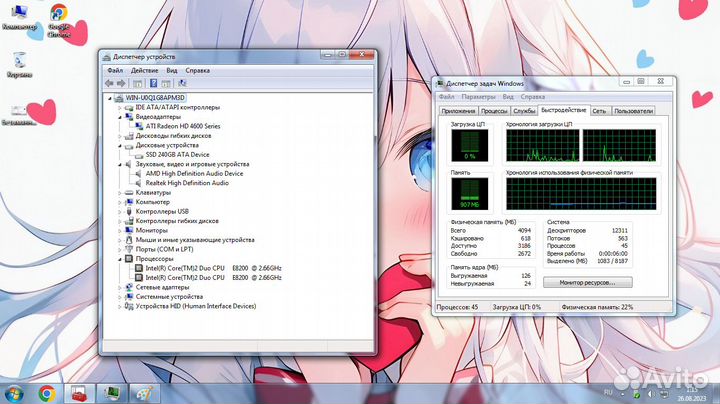Select the Быстродействие tab
Screen dimensions: 720x404
563,110
